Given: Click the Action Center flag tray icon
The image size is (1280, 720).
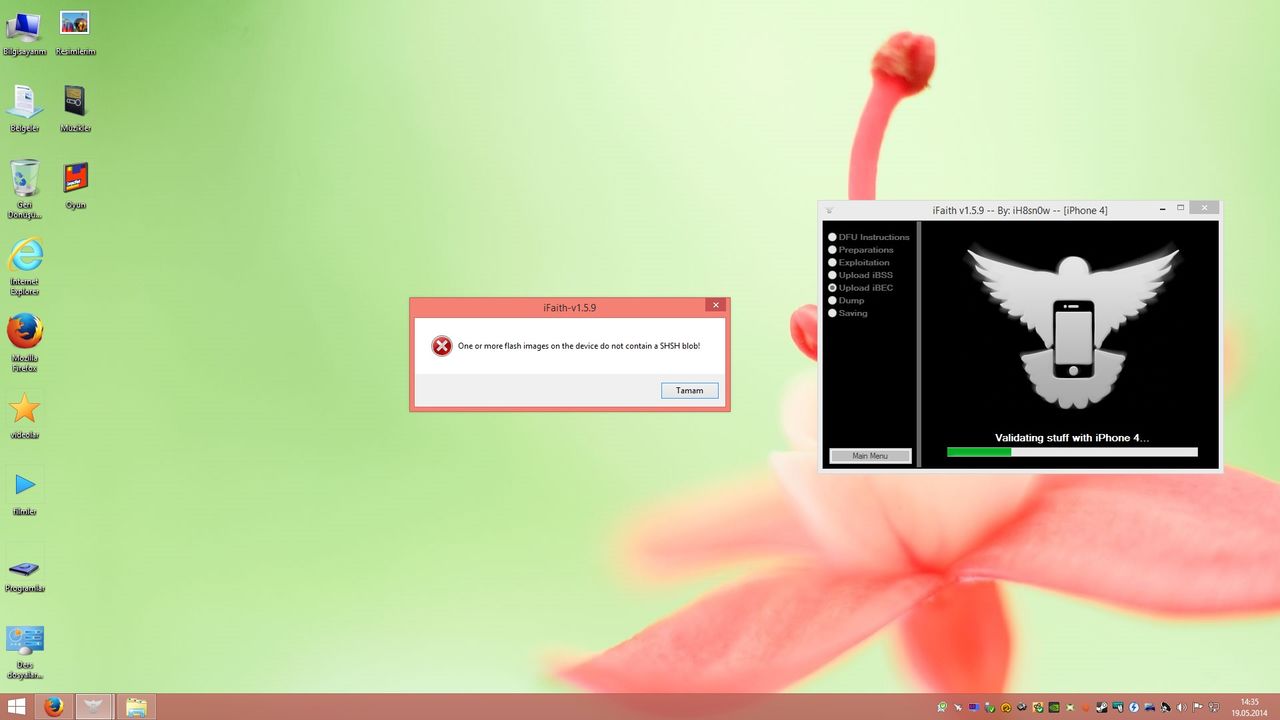Looking at the screenshot, I should (x=1197, y=707).
